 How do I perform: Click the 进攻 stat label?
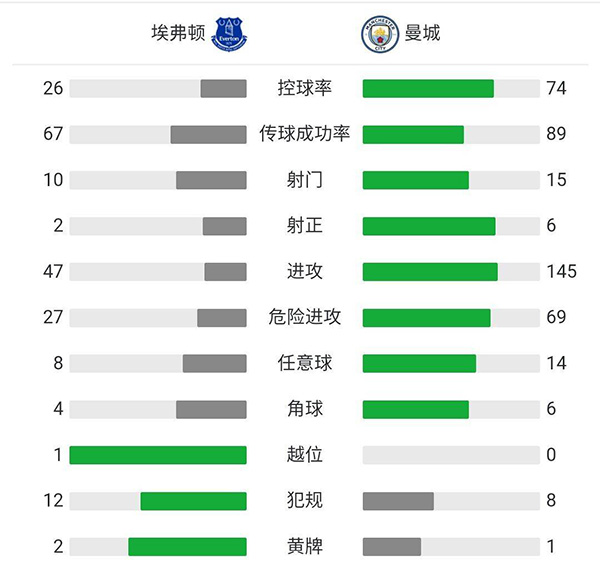pos(304,272)
